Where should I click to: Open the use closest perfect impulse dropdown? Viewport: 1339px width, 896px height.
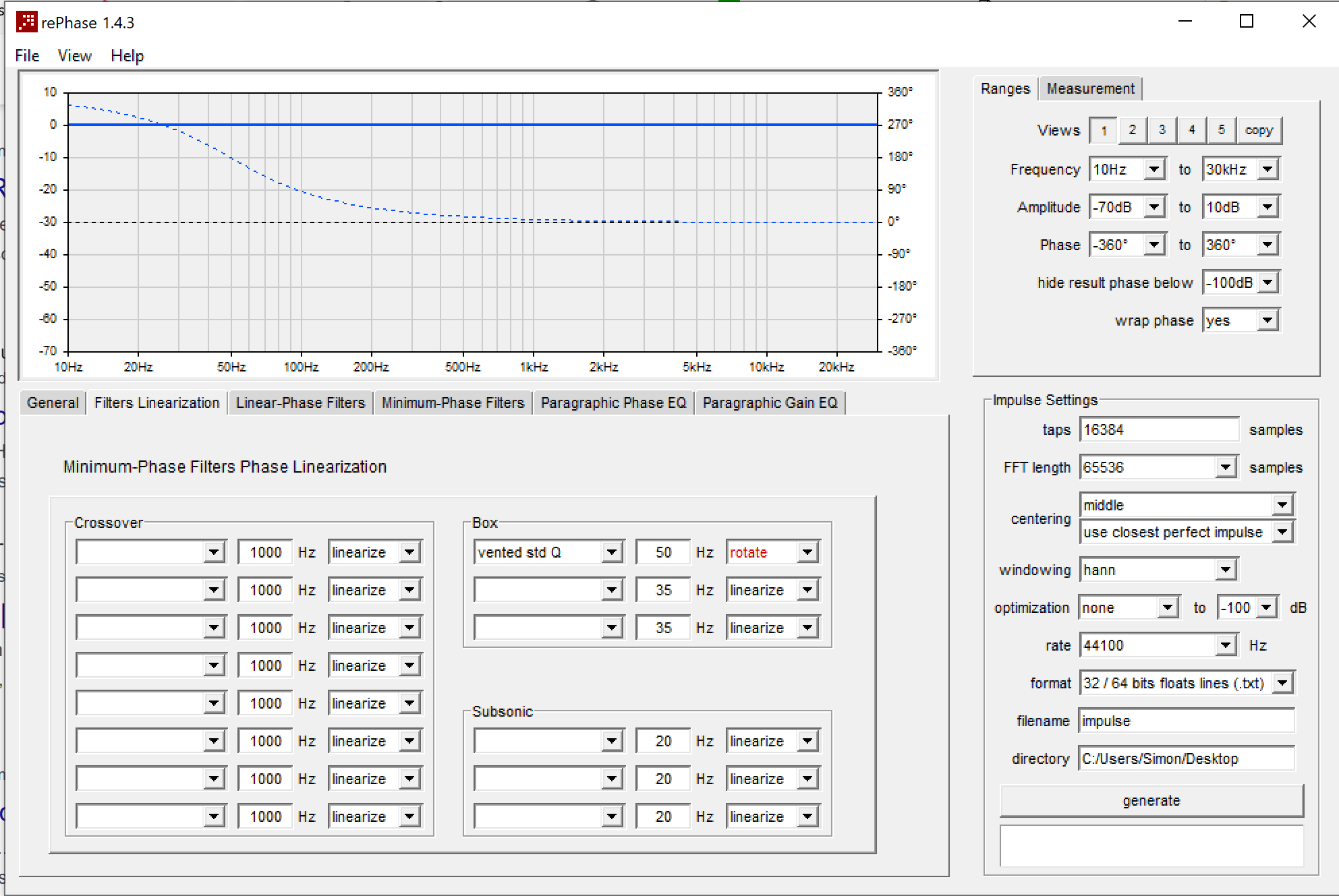tap(1187, 532)
